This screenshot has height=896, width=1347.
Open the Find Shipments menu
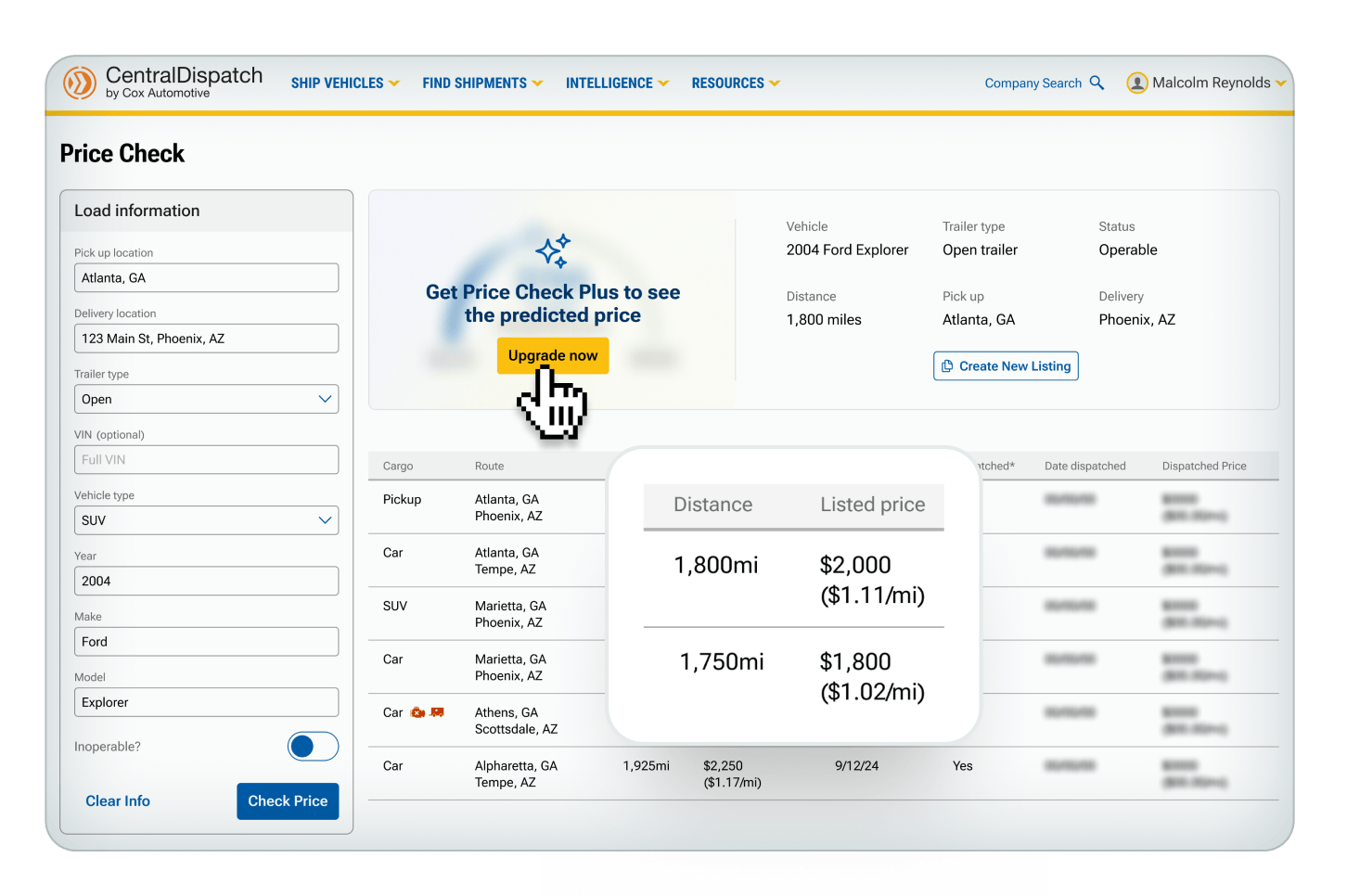(481, 83)
